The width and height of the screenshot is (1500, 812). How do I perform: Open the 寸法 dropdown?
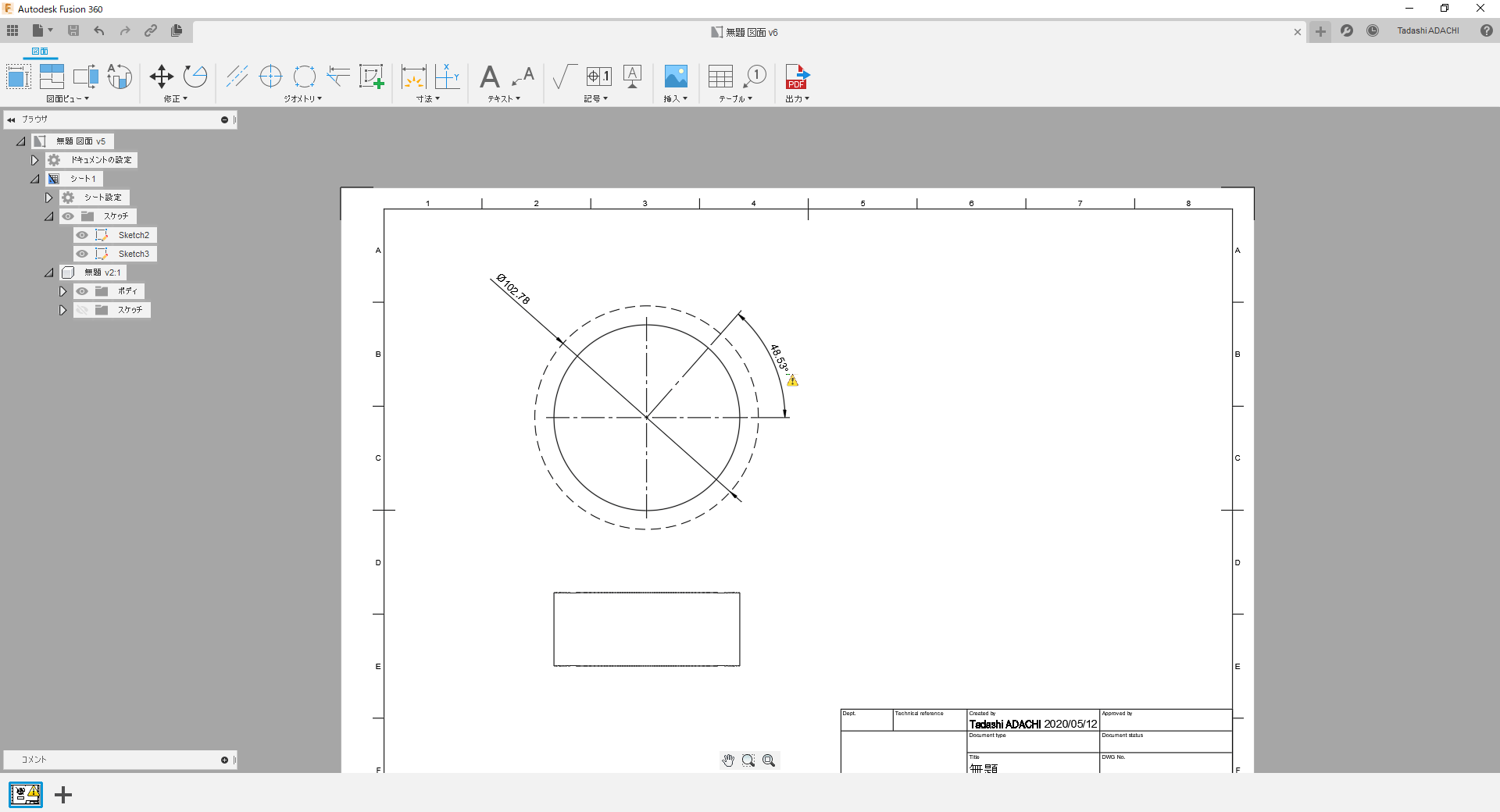428,99
